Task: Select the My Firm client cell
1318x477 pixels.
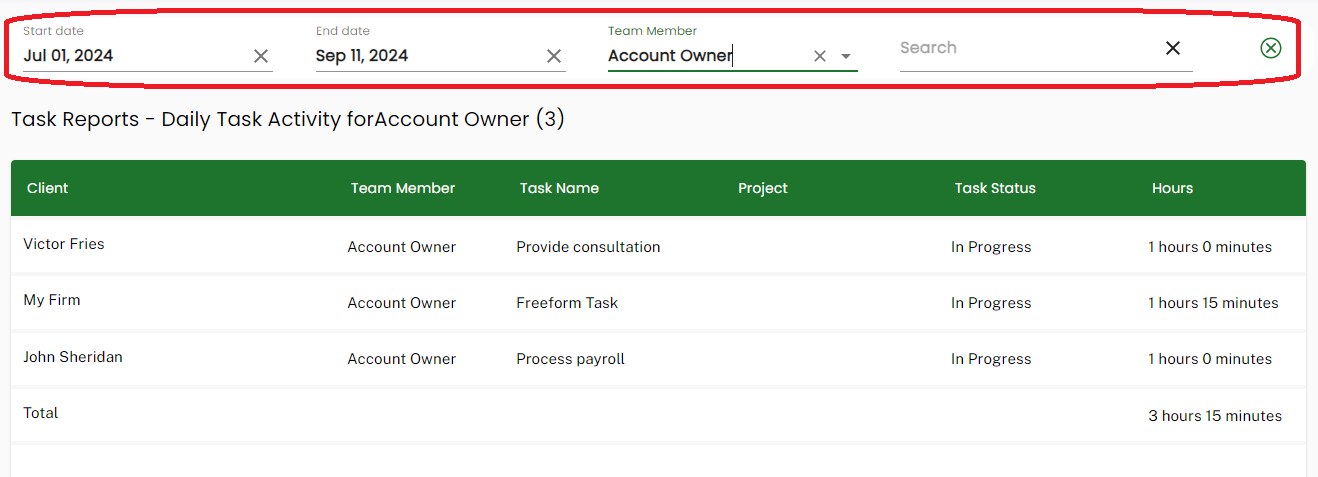Action: tap(52, 300)
